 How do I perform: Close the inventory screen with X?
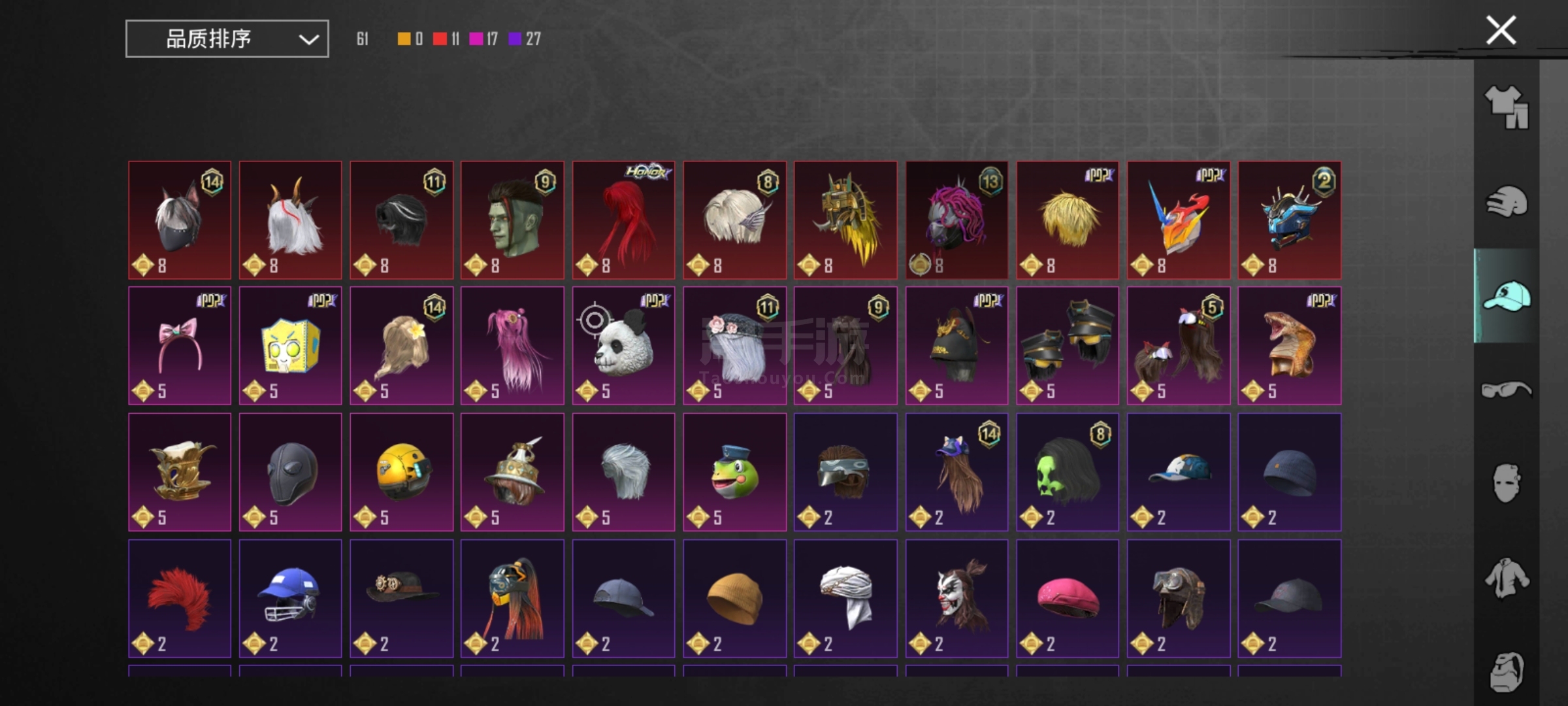[1501, 31]
